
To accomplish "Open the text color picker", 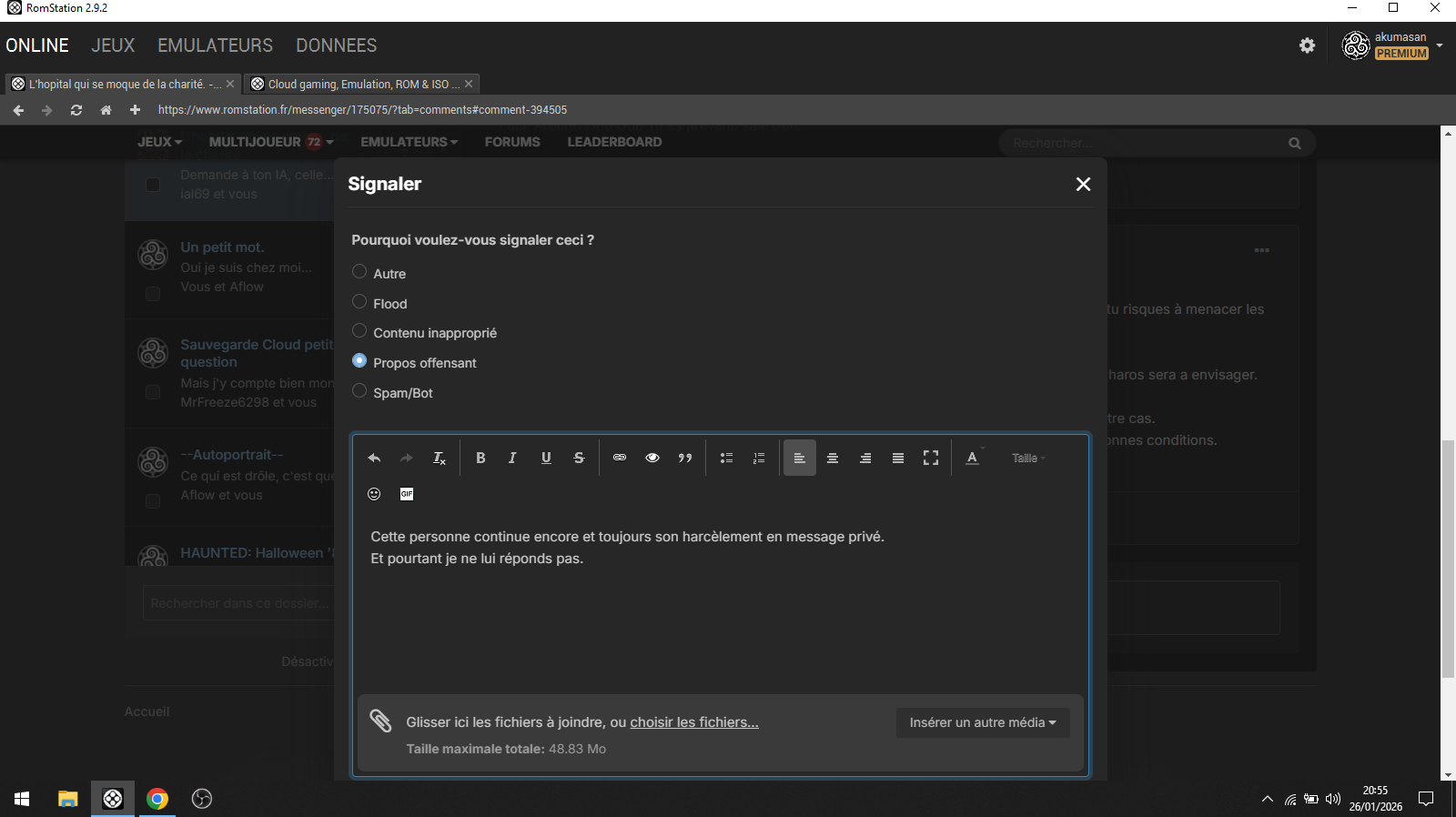I will (x=972, y=458).
